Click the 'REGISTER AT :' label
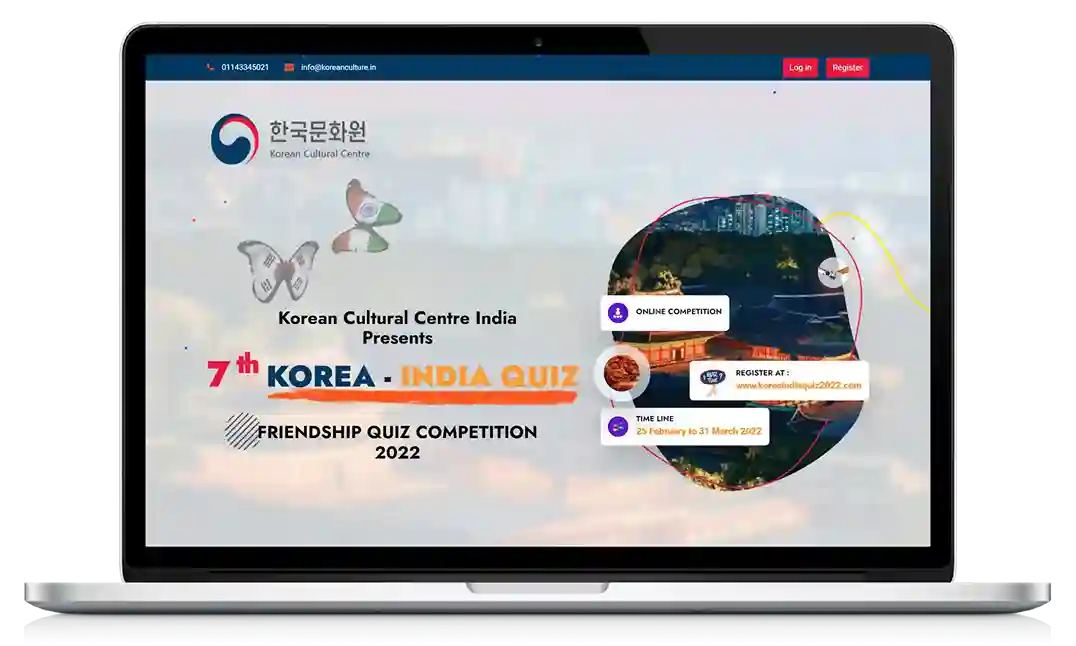The height and width of the screenshot is (646, 1076). coord(762,373)
